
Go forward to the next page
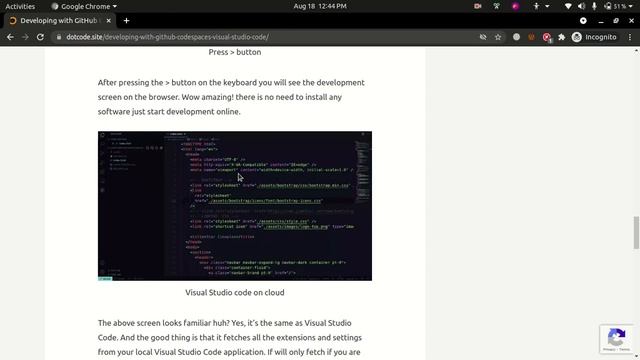[x=25, y=37]
